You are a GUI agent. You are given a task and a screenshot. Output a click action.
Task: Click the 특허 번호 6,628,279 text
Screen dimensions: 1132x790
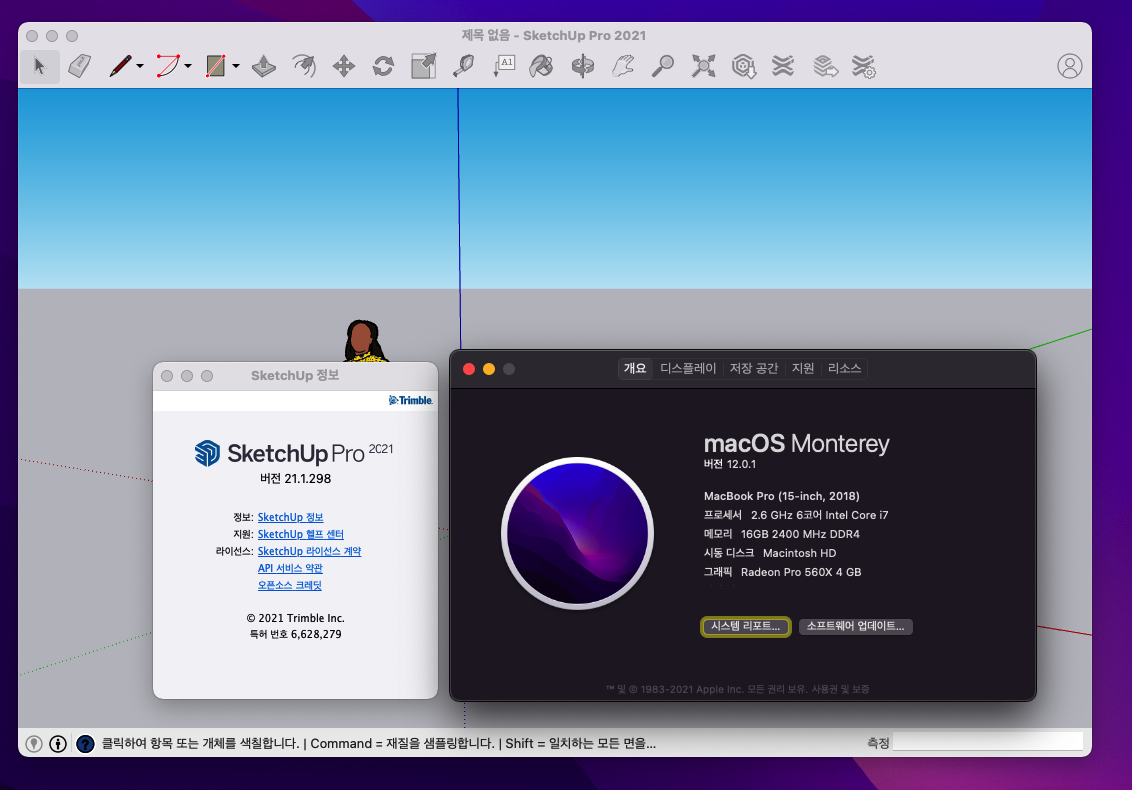[x=295, y=634]
